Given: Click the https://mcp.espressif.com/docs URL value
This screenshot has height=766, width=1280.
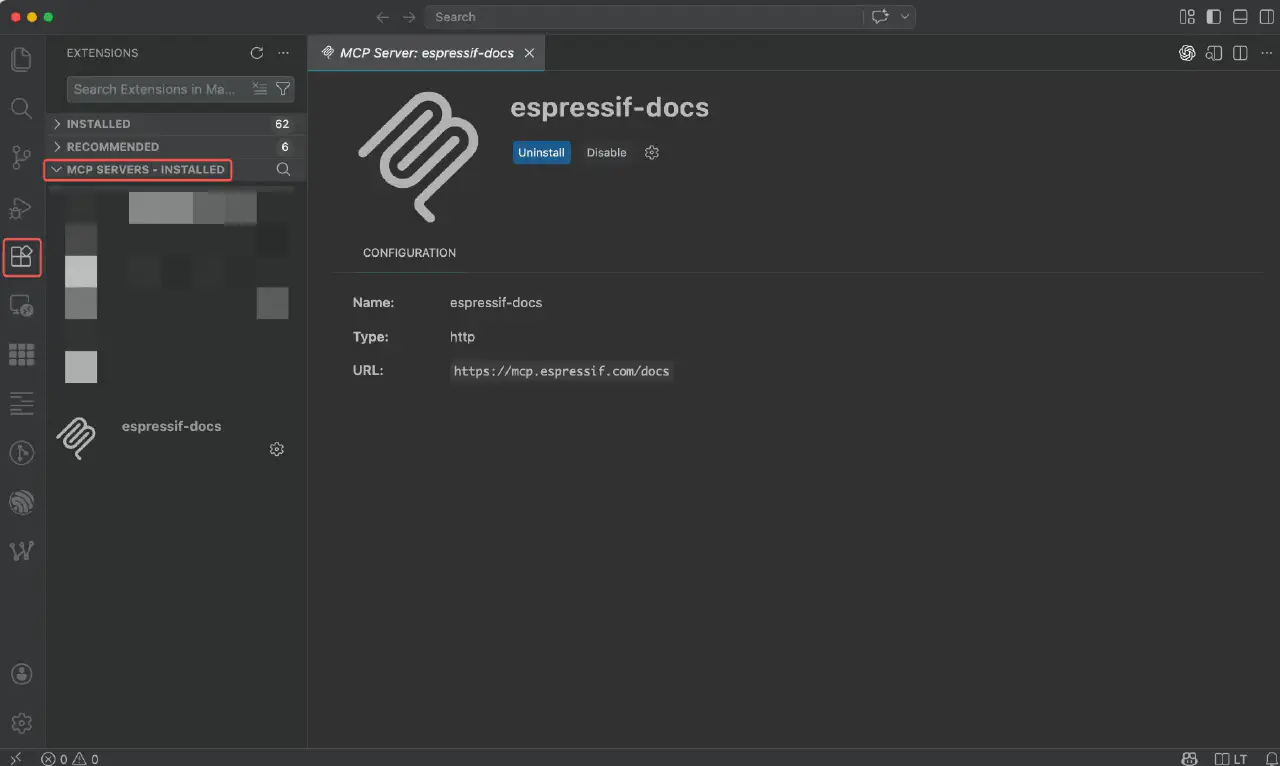Looking at the screenshot, I should click(x=561, y=371).
